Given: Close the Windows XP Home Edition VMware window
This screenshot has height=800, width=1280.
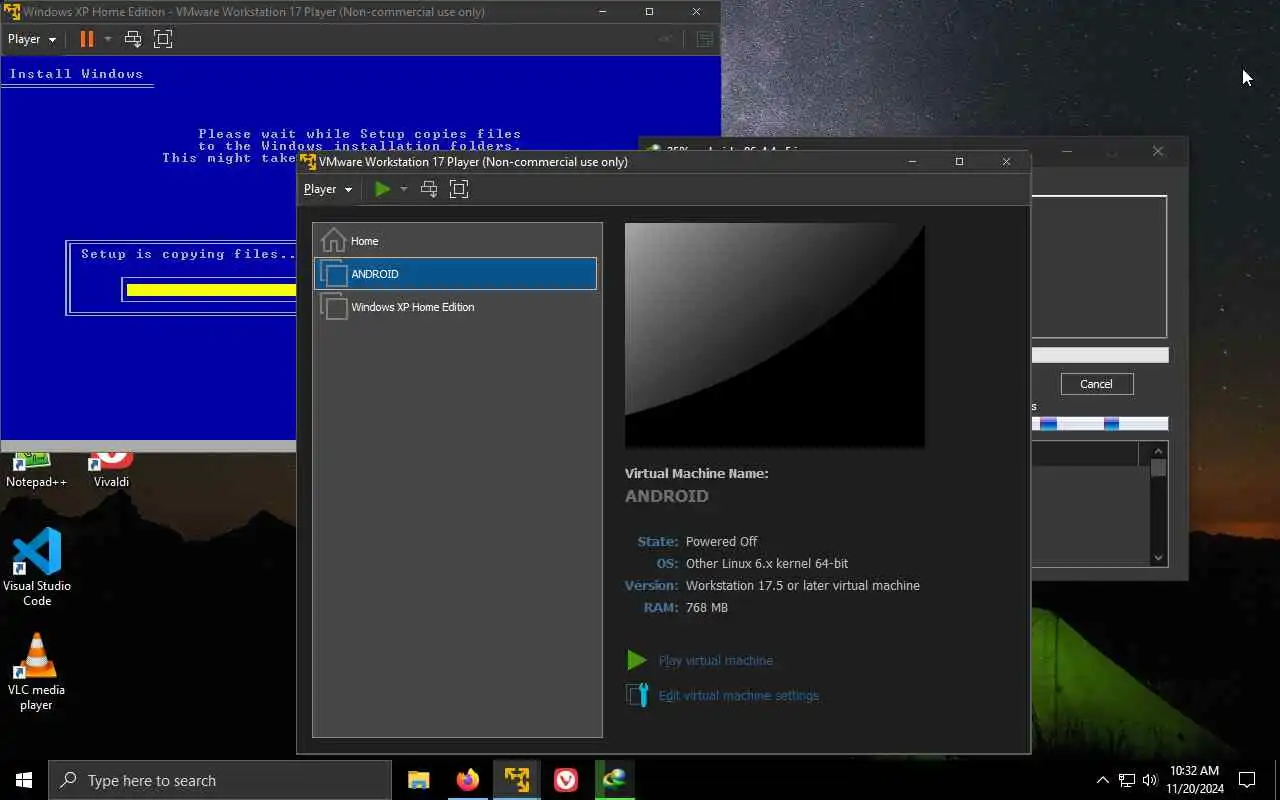Looking at the screenshot, I should click(696, 12).
